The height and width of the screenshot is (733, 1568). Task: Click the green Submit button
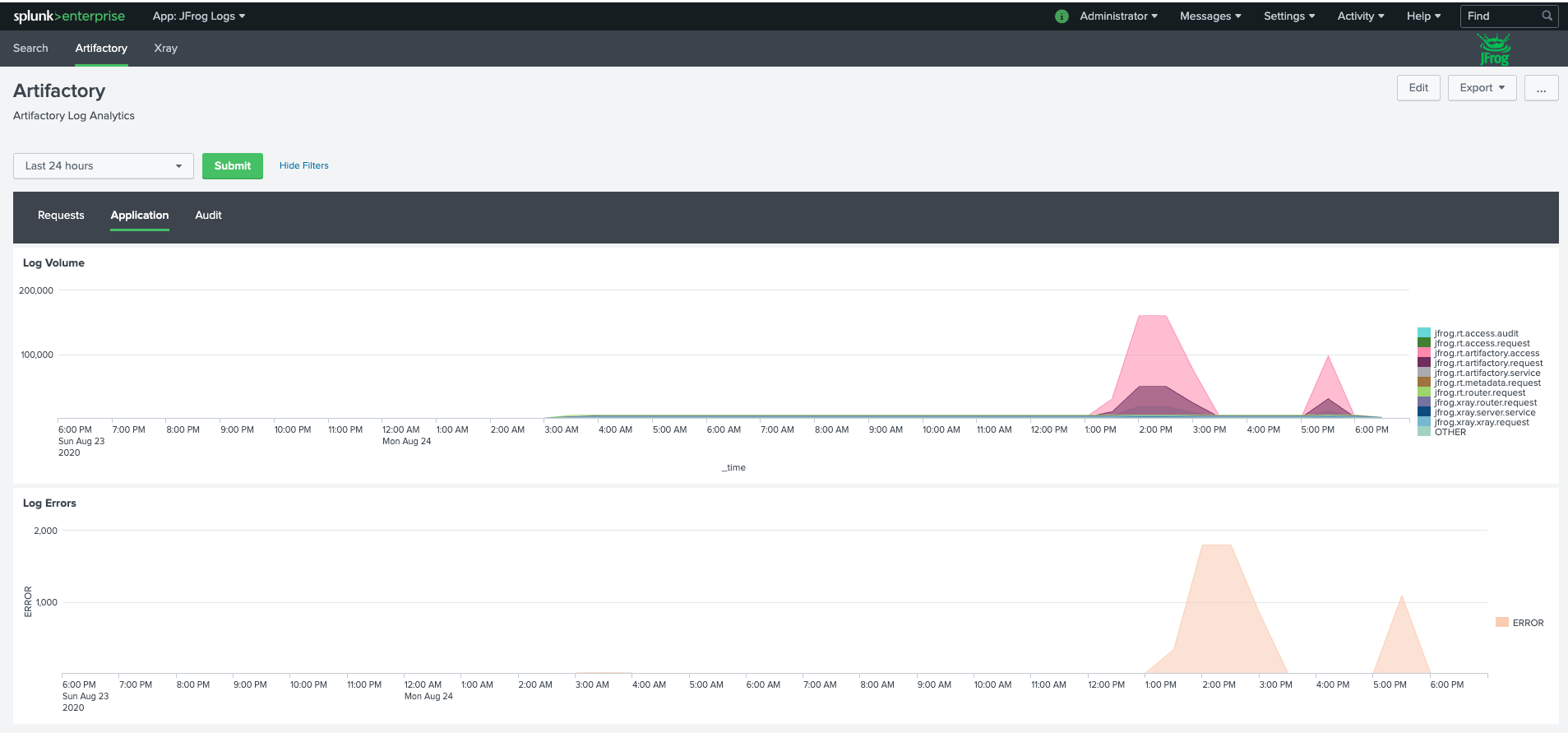(233, 166)
